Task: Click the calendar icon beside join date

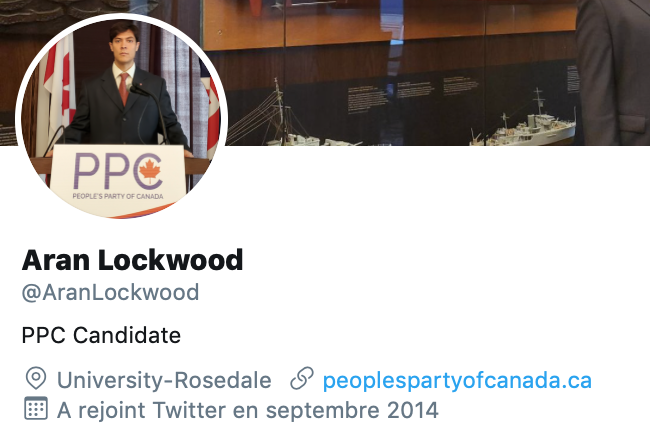Action: click(x=36, y=408)
